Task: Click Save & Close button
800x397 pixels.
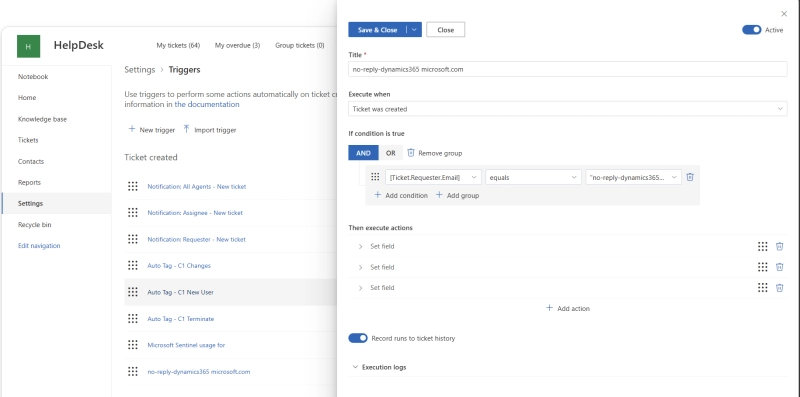Action: [x=378, y=30]
